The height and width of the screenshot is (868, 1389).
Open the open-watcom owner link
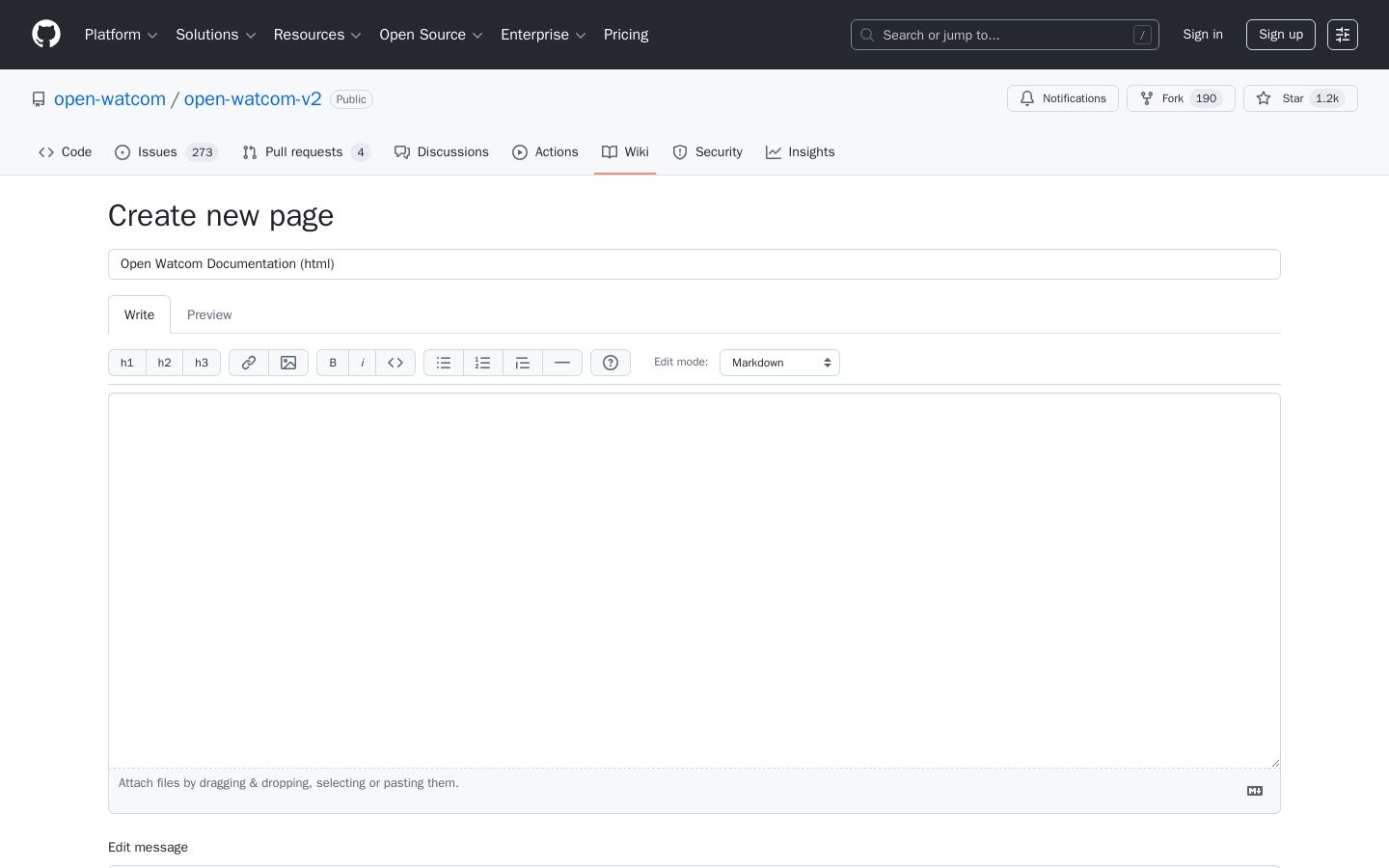(110, 99)
